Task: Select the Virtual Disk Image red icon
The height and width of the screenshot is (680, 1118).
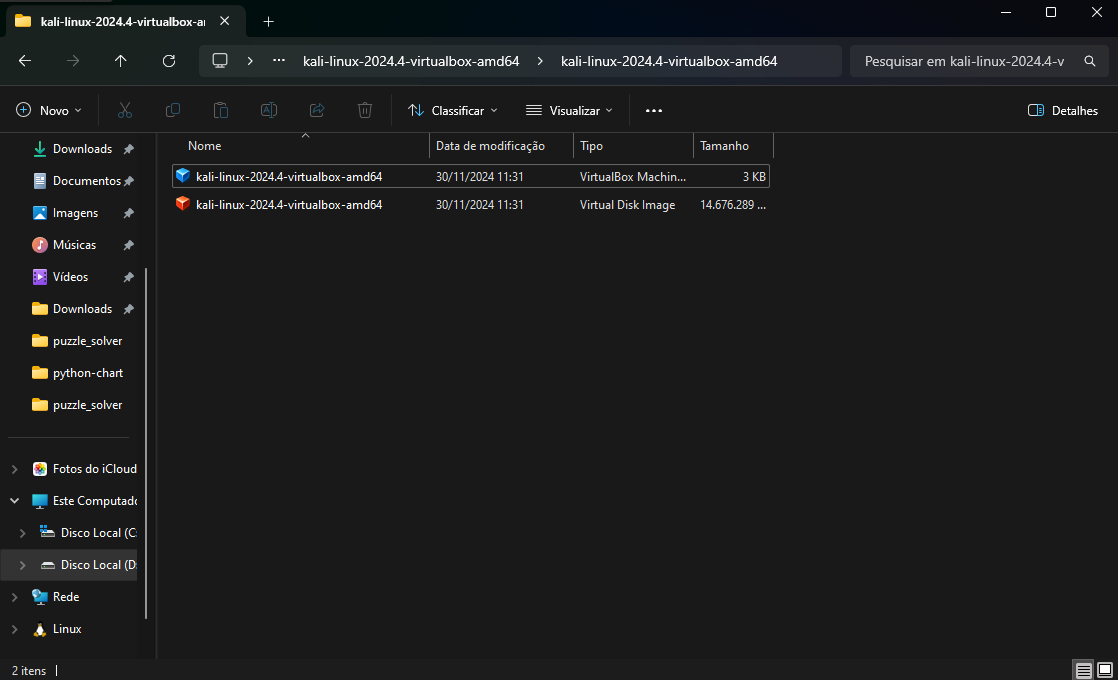Action: click(183, 204)
